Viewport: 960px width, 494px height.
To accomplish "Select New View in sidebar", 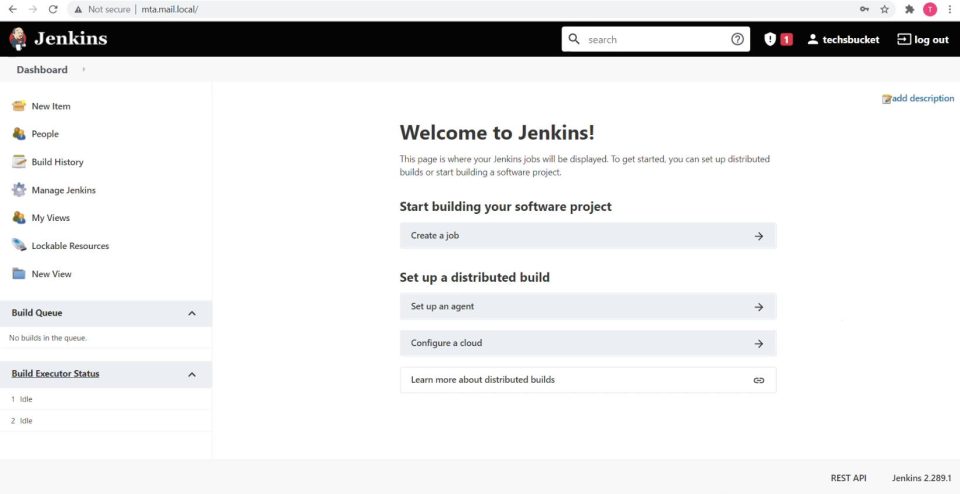I will 51,274.
